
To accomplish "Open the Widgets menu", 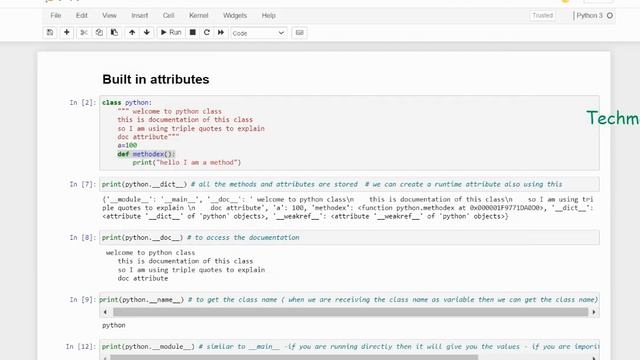I will tap(235, 16).
